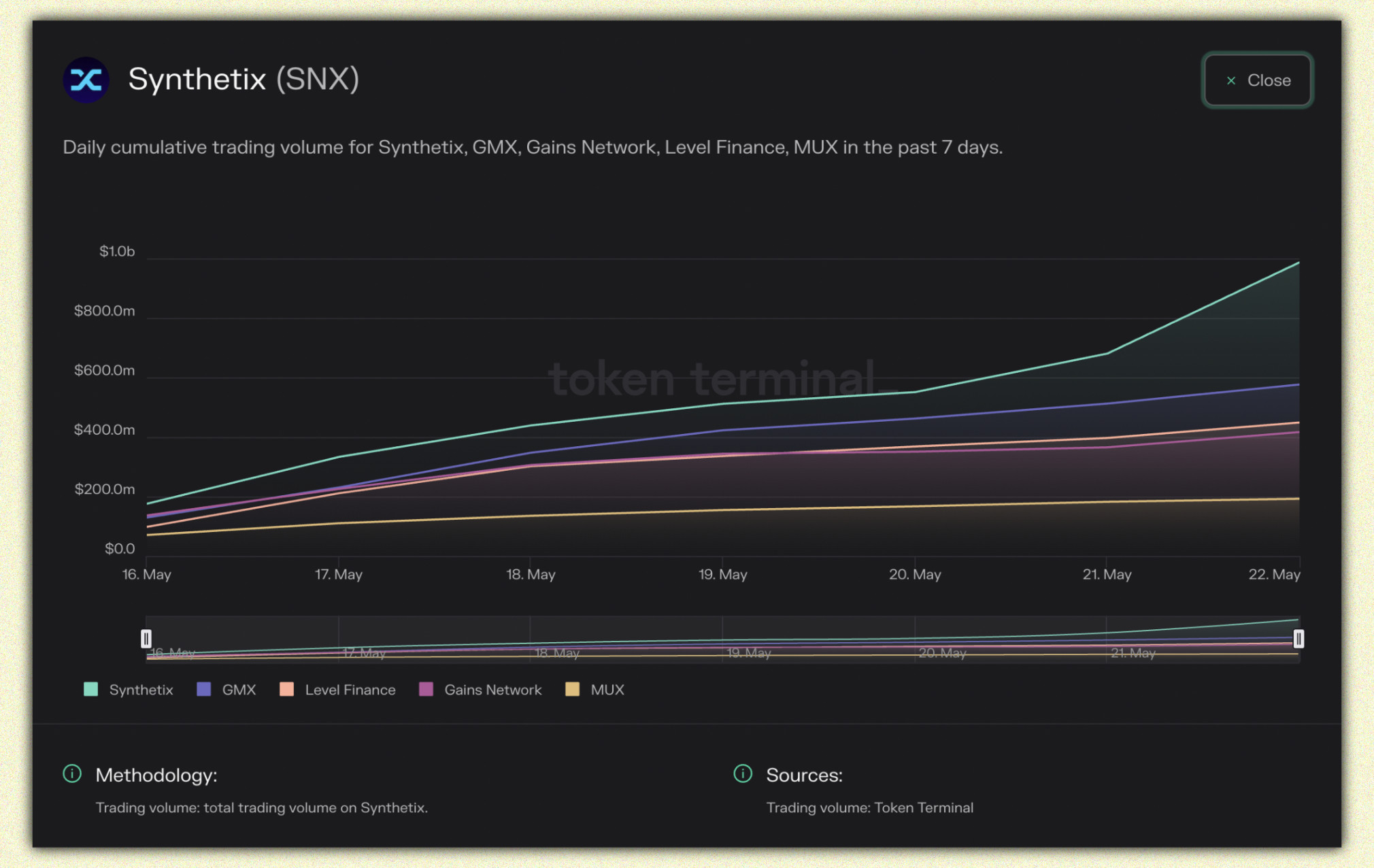Image resolution: width=1374 pixels, height=868 pixels.
Task: Click the left range navigator handle
Action: point(146,639)
